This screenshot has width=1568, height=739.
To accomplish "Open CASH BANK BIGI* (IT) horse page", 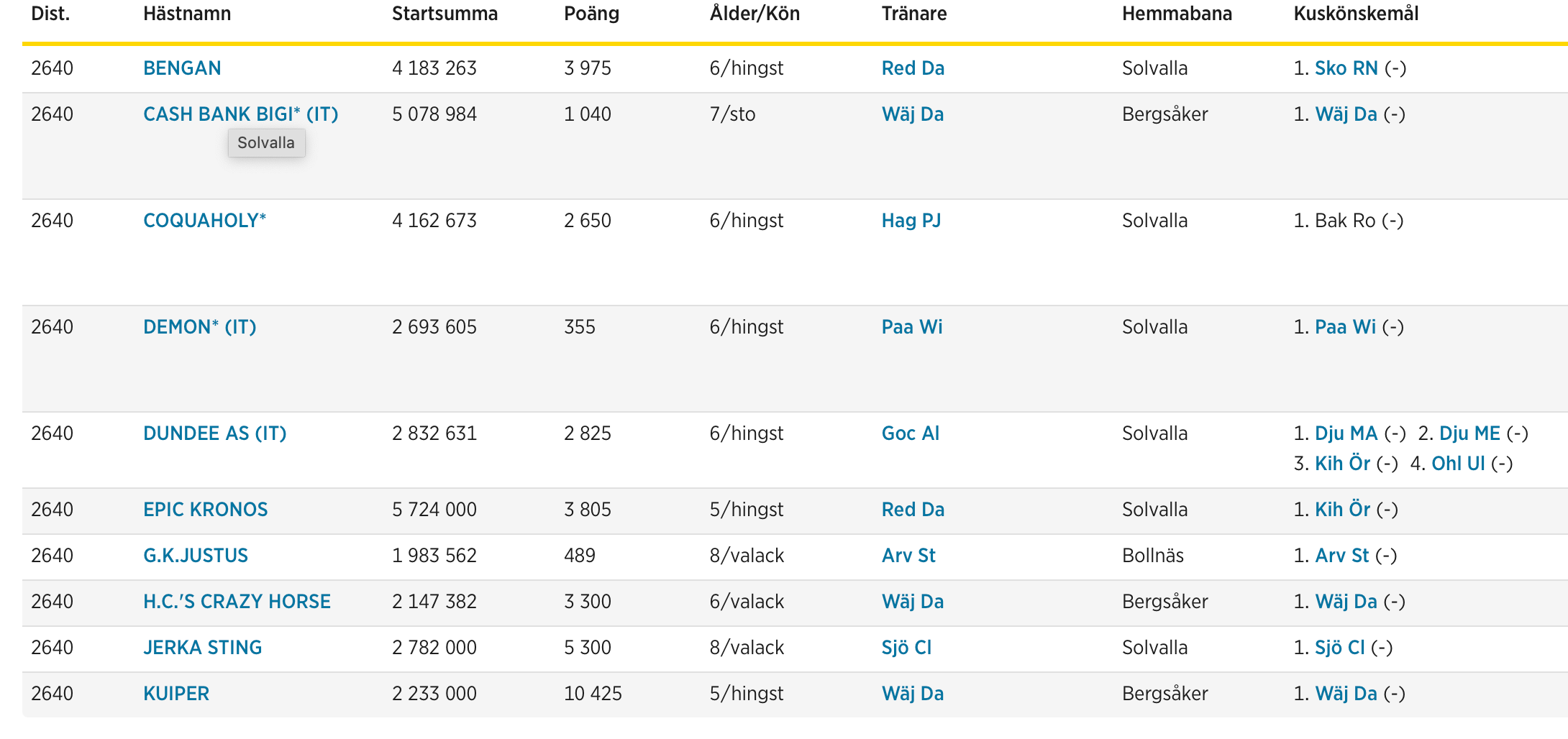I will (240, 114).
